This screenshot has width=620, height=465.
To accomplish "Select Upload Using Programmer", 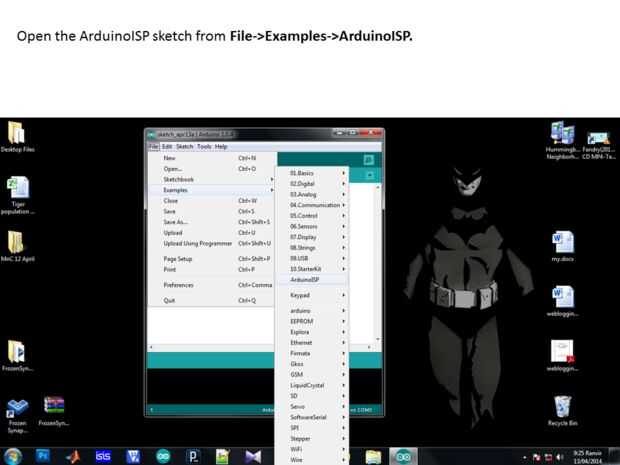I will (211, 243).
